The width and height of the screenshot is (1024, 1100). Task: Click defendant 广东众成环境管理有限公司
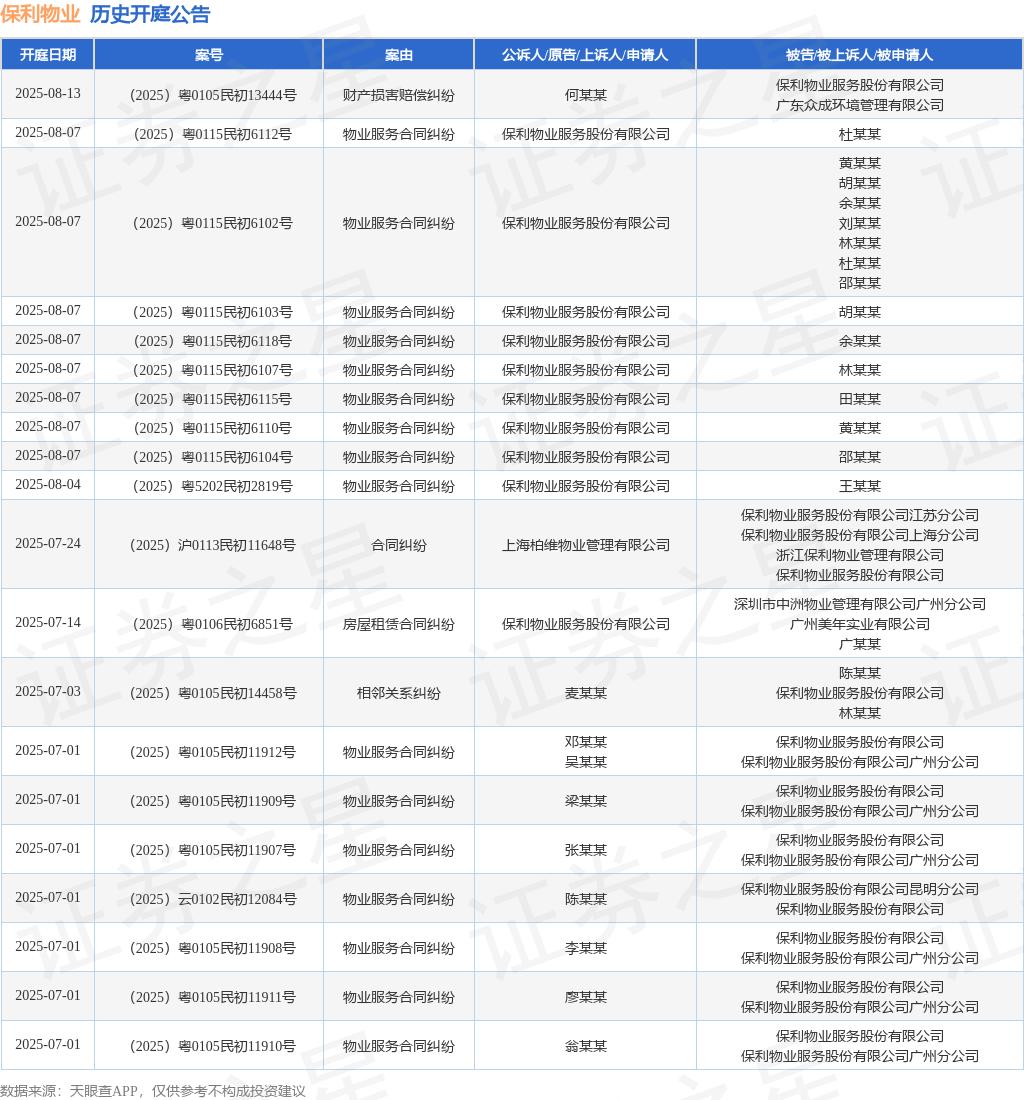coord(859,105)
